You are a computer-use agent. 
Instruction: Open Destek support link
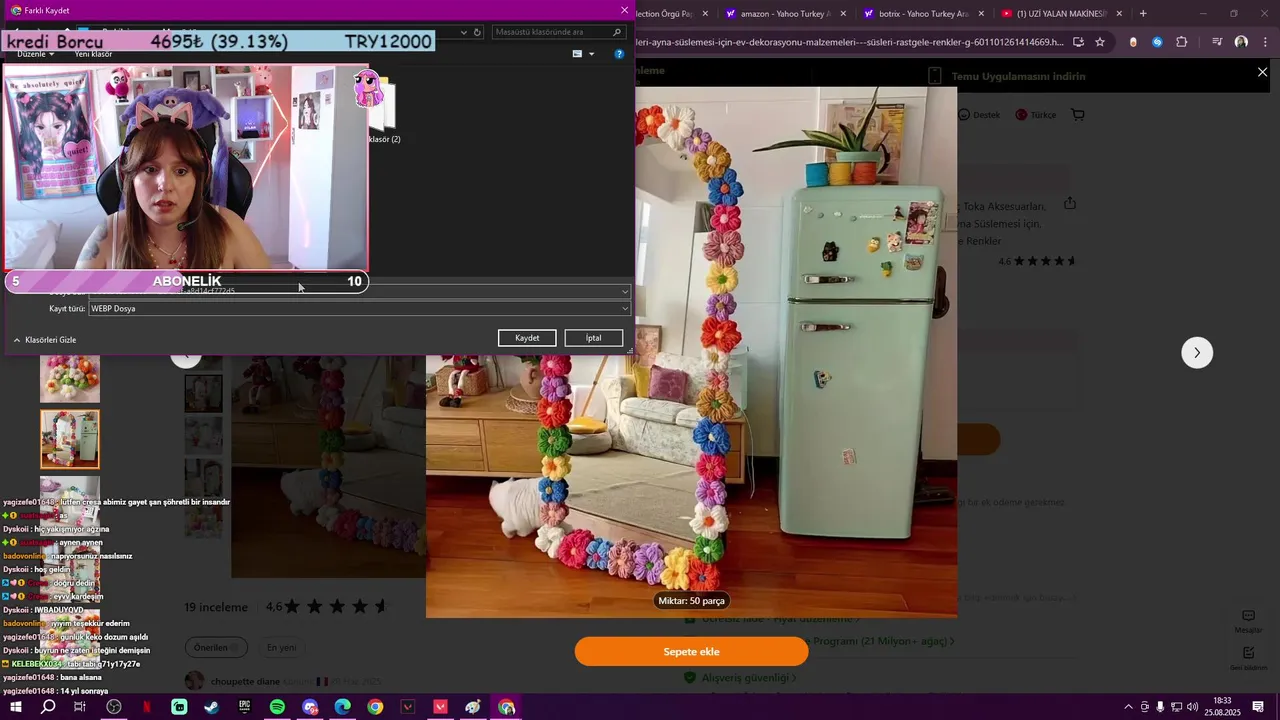pos(979,115)
